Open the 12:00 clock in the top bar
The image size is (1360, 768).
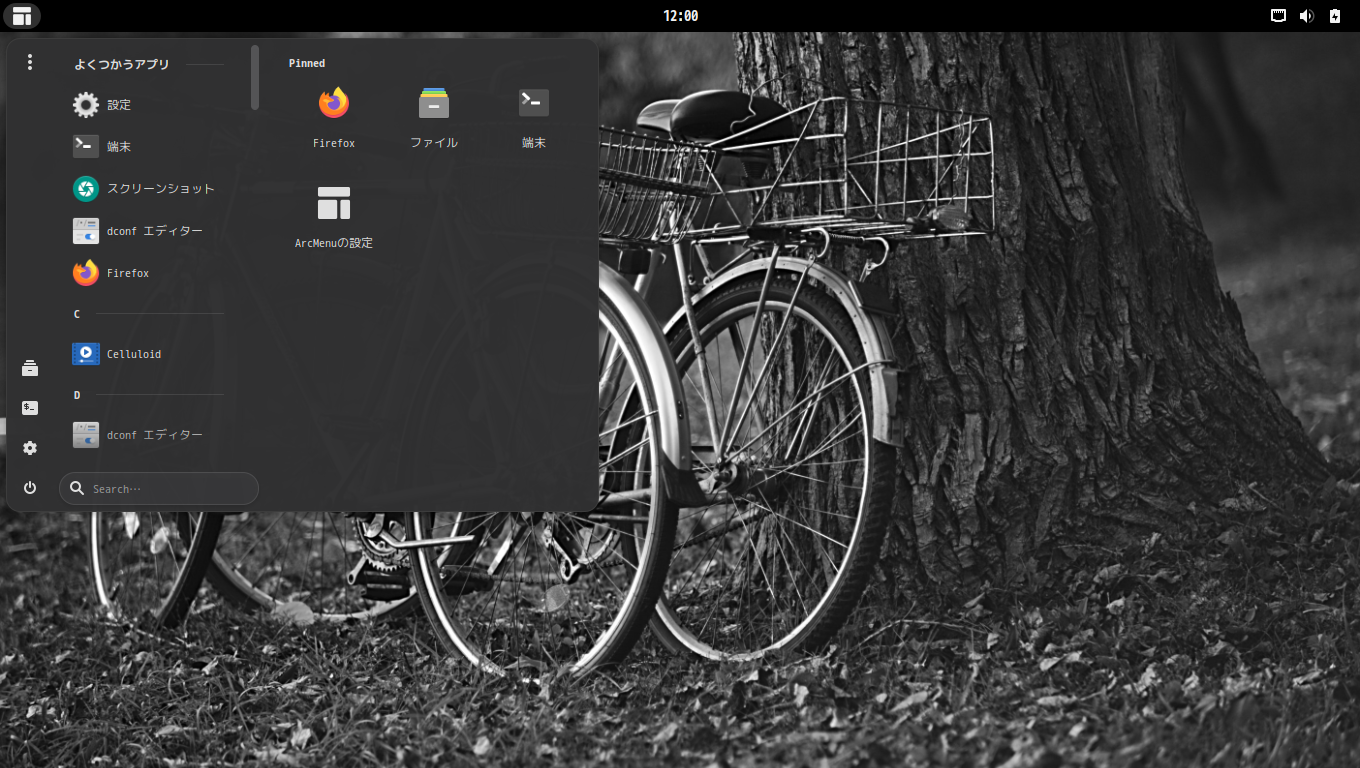(680, 15)
